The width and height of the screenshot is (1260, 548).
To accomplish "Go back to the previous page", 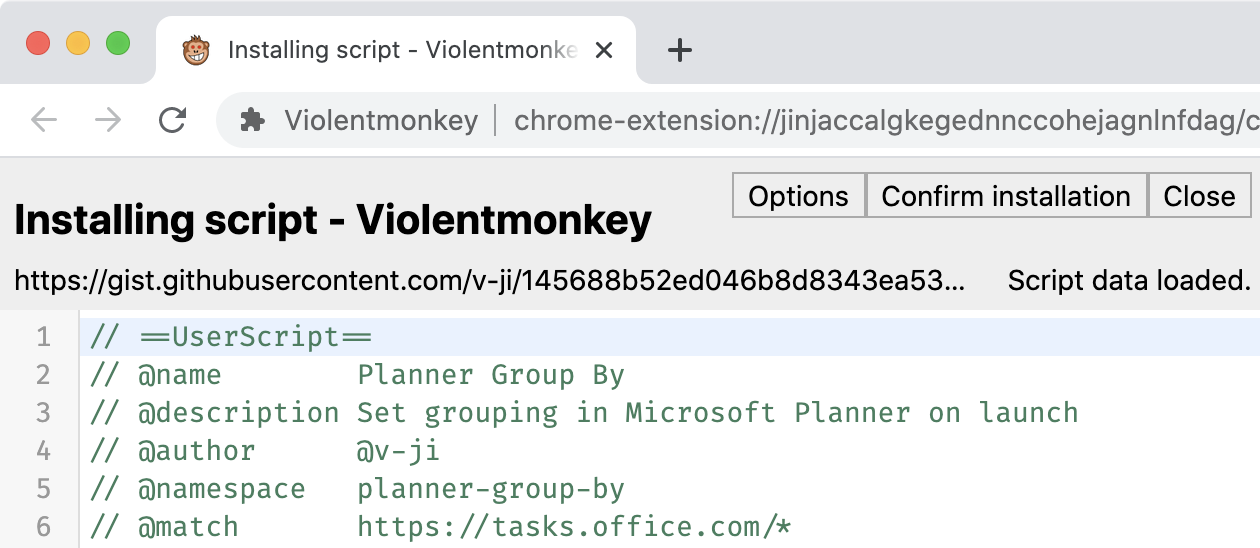I will click(x=44, y=121).
